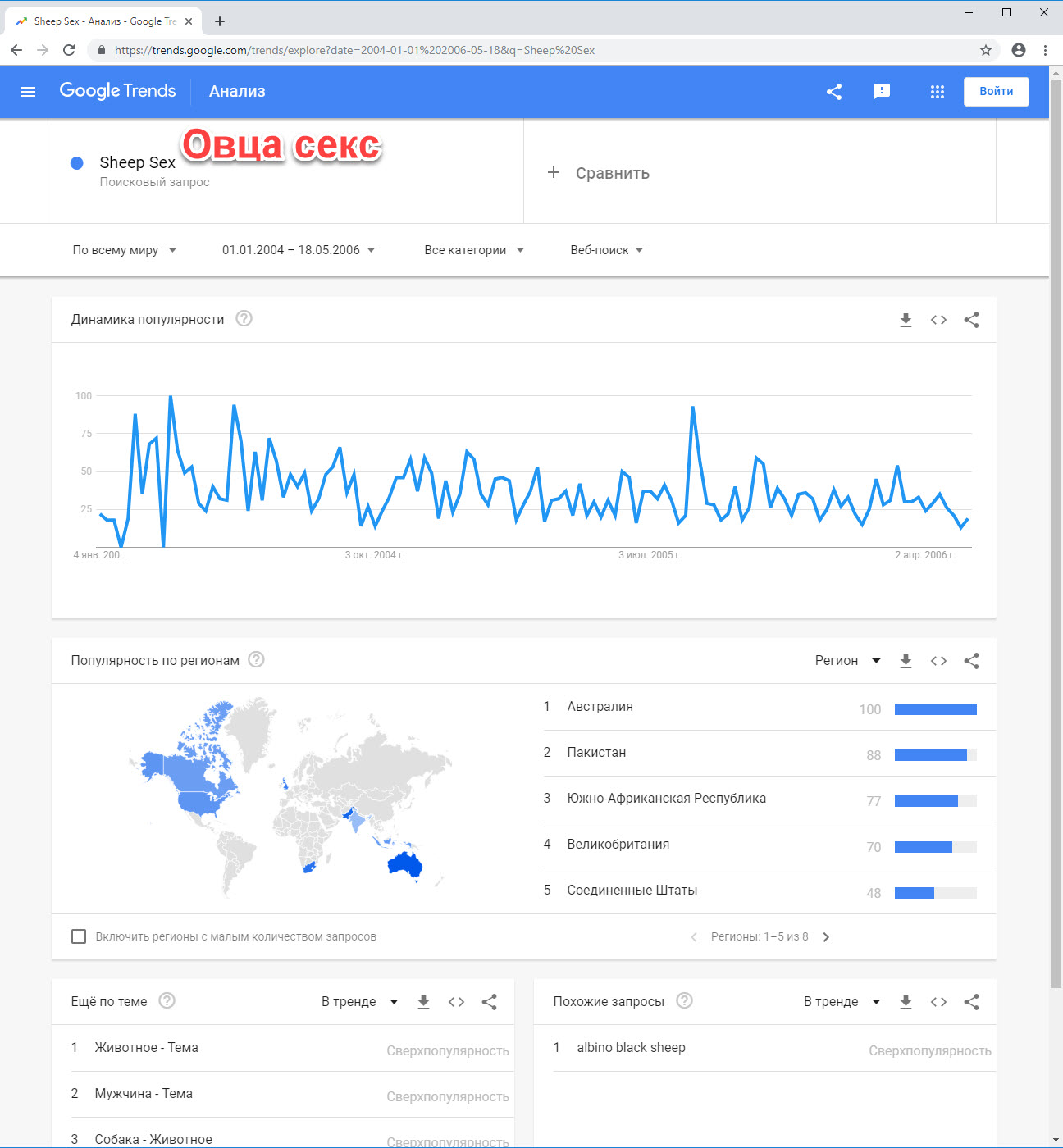Share the Ещё по теме widget
This screenshot has width=1063, height=1148.
click(x=490, y=1002)
